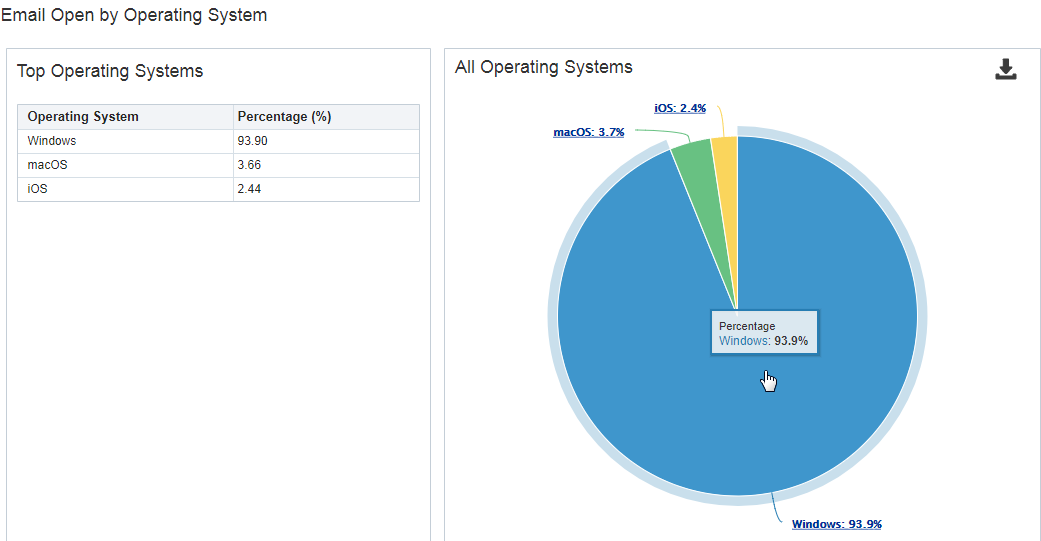Select the Windows cell in the table
This screenshot has height=541, width=1041.
[x=52, y=141]
